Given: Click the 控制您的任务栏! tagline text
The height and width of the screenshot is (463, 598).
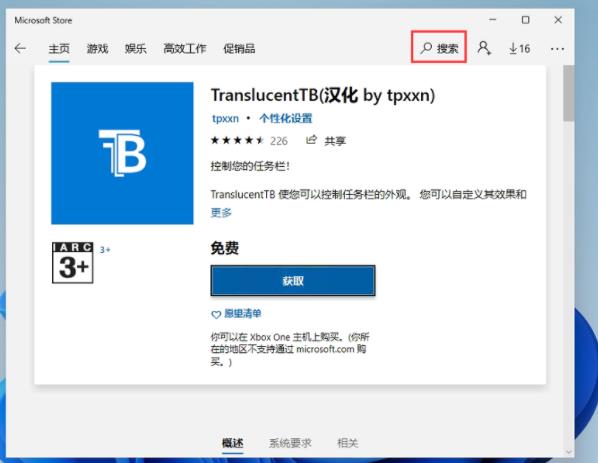Looking at the screenshot, I should 250,166.
